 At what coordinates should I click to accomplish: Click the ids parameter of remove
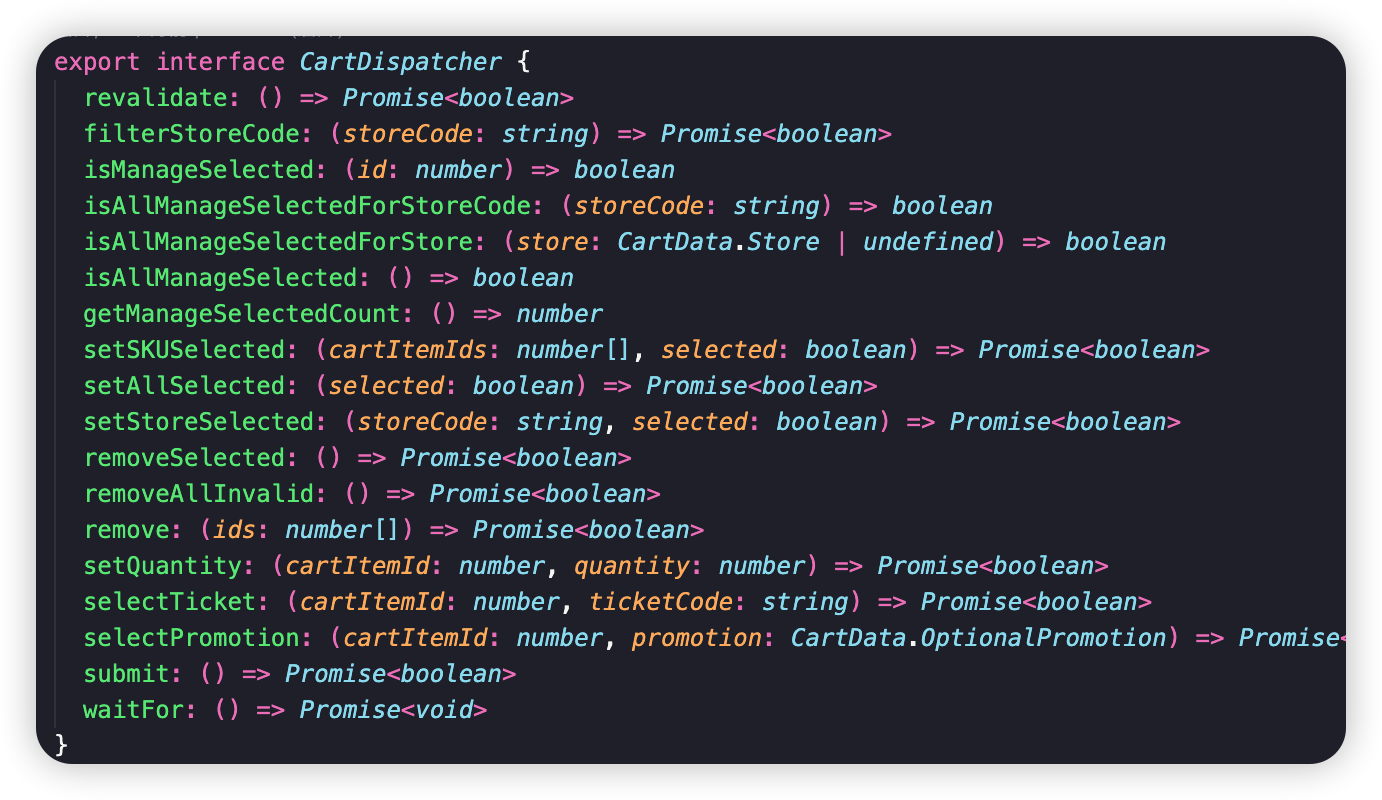click(234, 530)
